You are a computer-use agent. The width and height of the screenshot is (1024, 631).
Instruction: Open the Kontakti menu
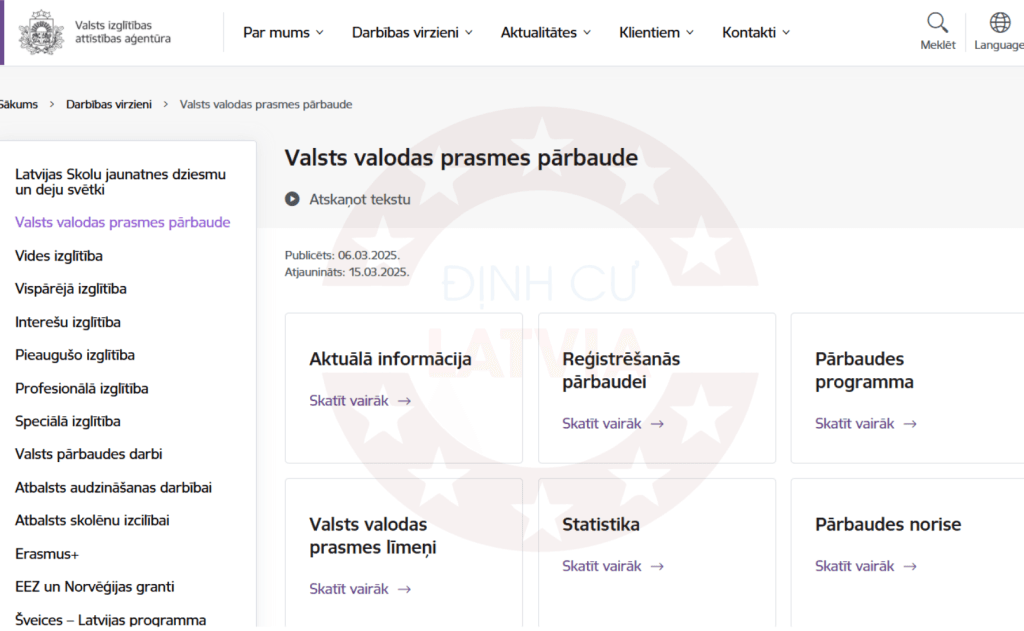point(756,32)
